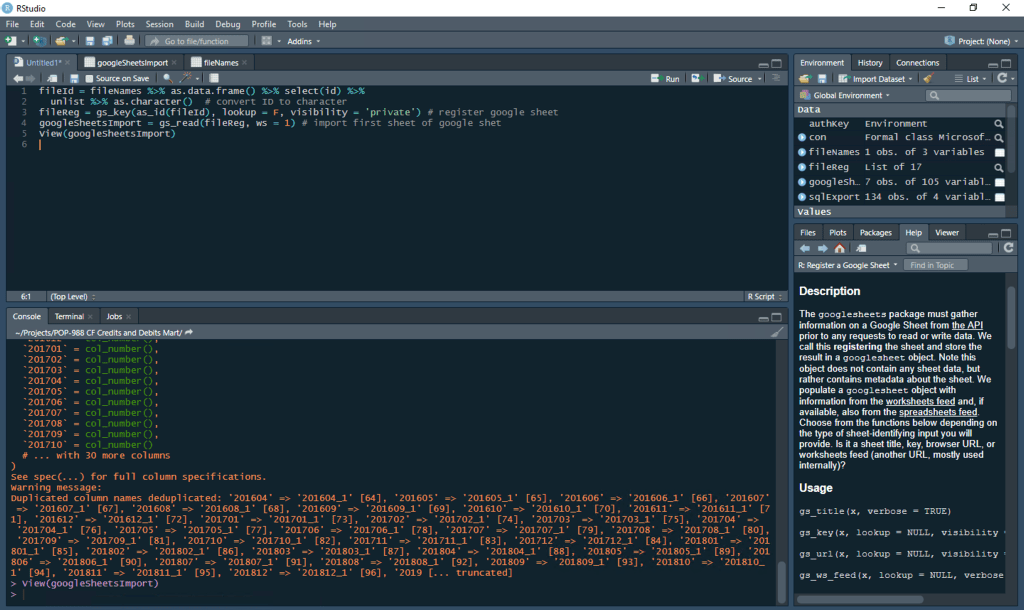Click the clear workspace broom icon

928,78
